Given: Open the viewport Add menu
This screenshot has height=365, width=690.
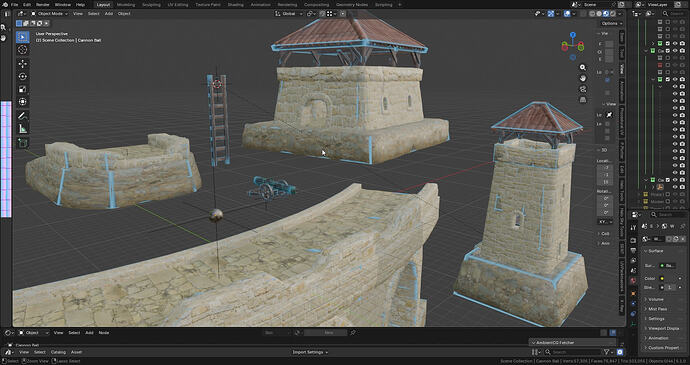Looking at the screenshot, I should pyautogui.click(x=109, y=14).
